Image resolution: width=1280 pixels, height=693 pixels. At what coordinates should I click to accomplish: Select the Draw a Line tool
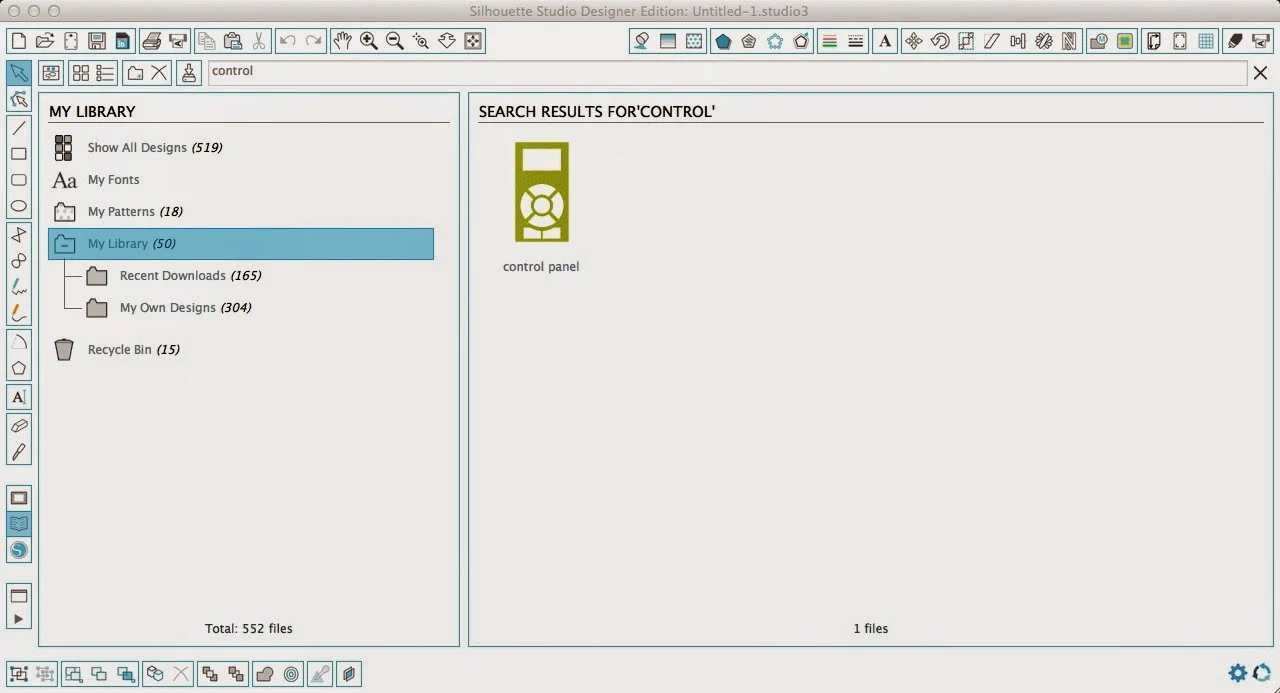click(18, 128)
